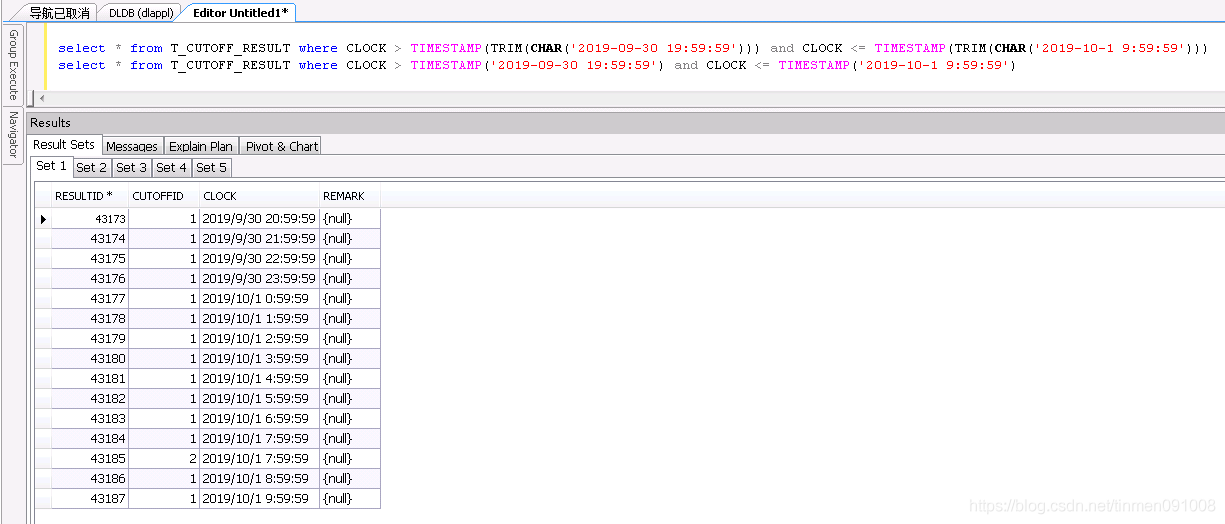The width and height of the screenshot is (1225, 524).
Task: Select RESULTID cell 43183
Action: [90, 418]
